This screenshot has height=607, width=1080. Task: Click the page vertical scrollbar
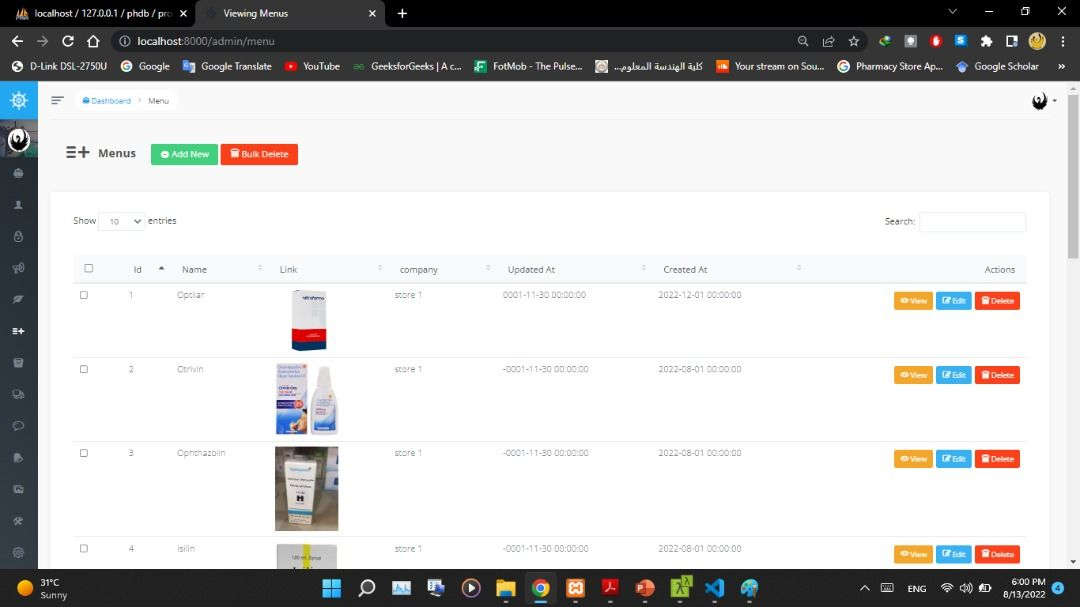click(1073, 176)
